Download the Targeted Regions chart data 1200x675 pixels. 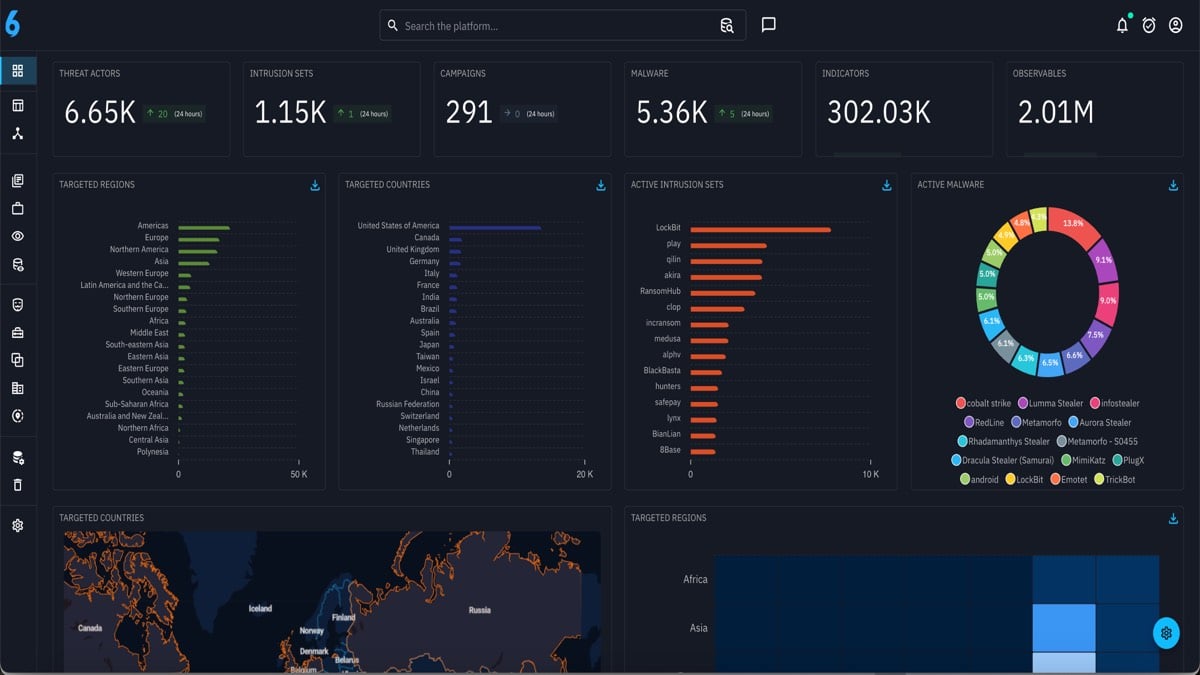315,185
